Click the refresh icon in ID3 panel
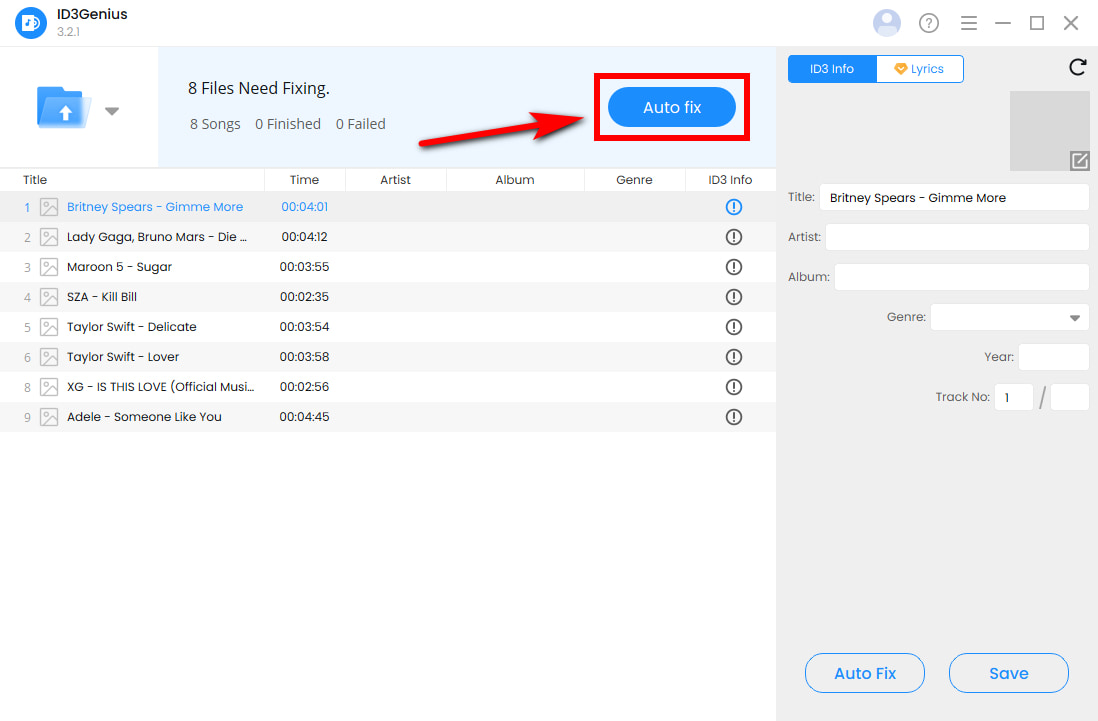Screen dimensions: 1098x721 pyautogui.click(x=1078, y=67)
